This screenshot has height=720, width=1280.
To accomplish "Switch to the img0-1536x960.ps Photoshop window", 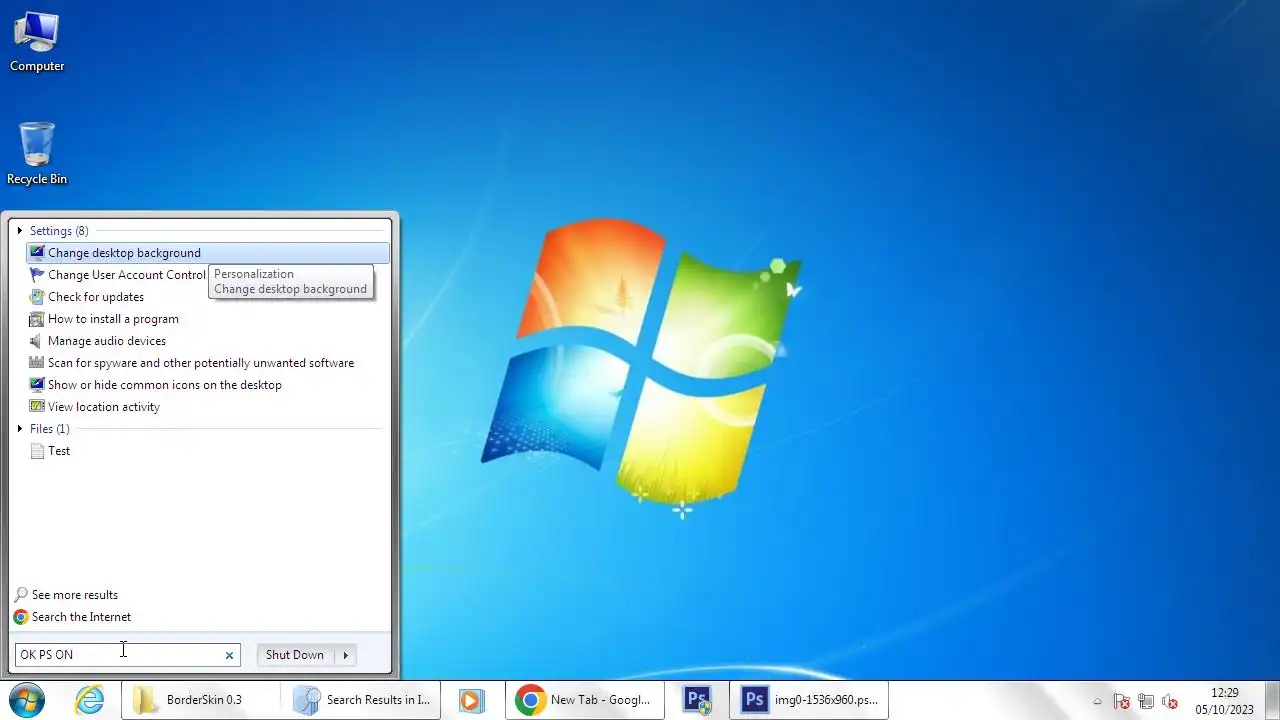I will tap(810, 699).
